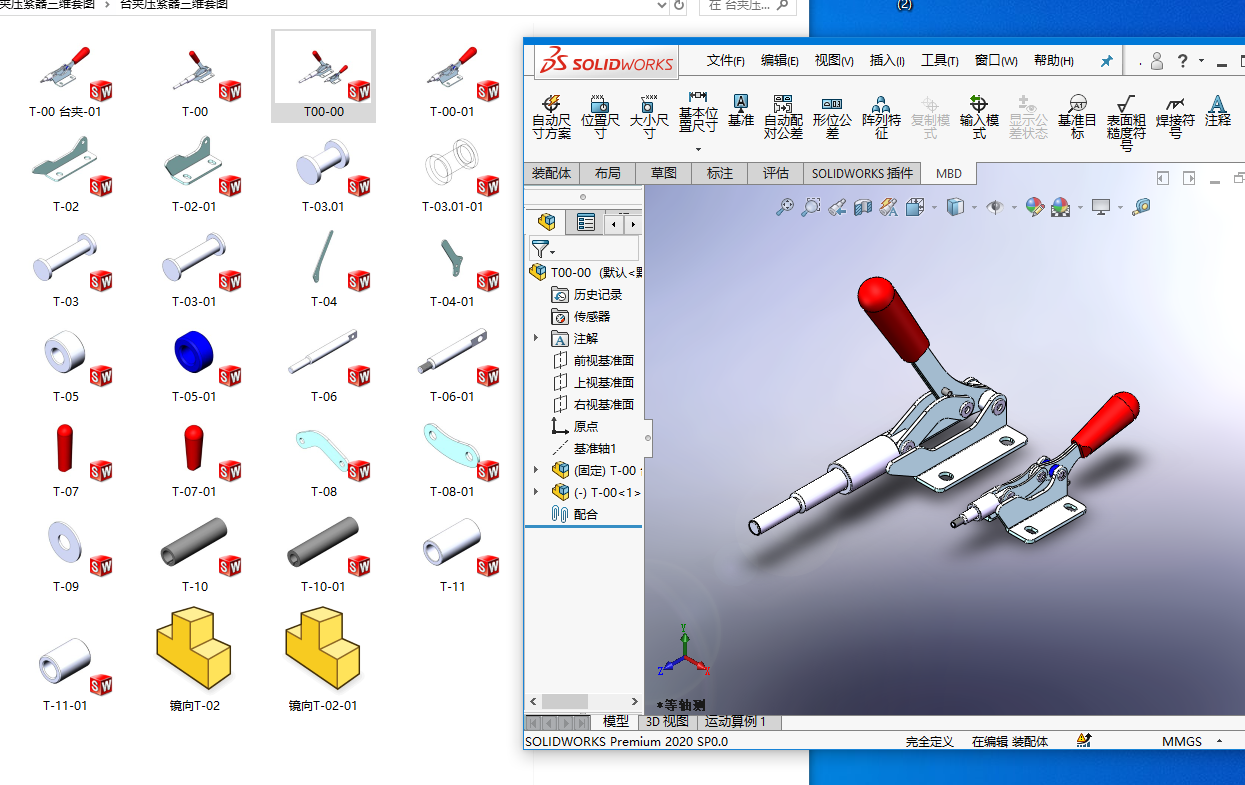The width and height of the screenshot is (1245, 785).
Task: Select the Location Dimension (位置尺寸) tool
Action: coord(600,117)
